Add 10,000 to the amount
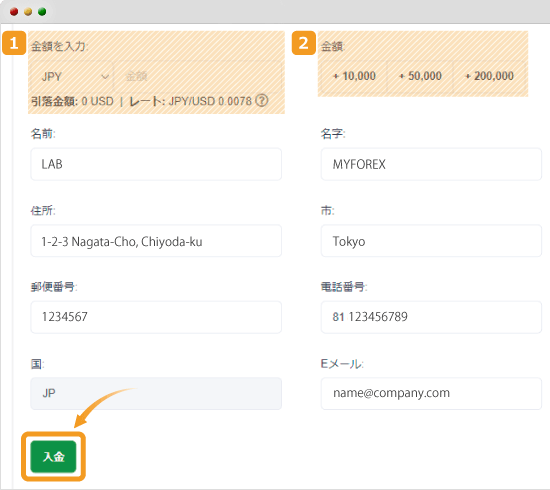This screenshot has width=550, height=490. coord(354,76)
